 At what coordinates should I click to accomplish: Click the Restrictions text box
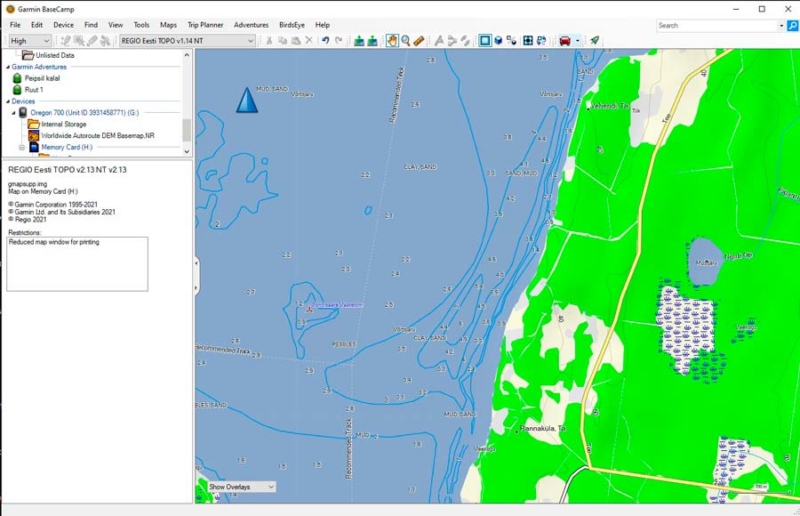coord(78,264)
